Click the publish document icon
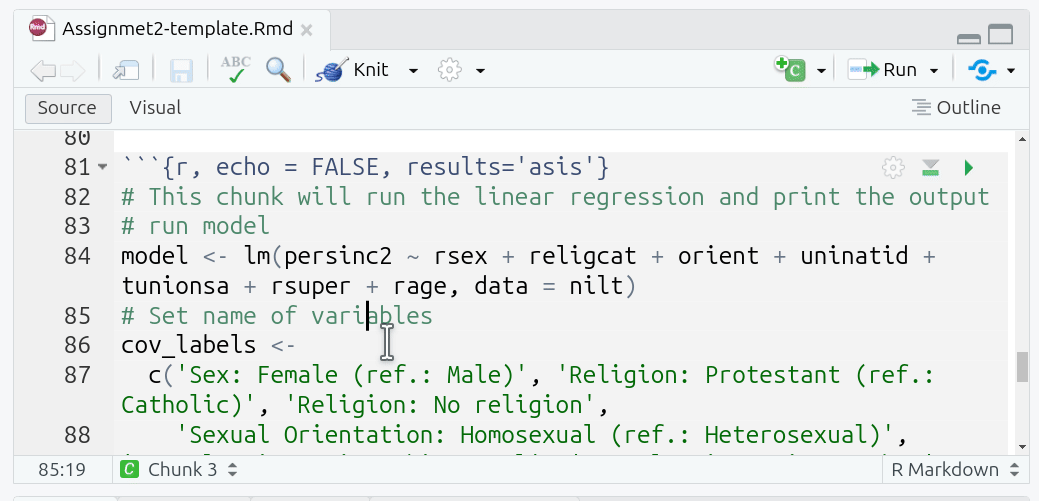 click(982, 70)
